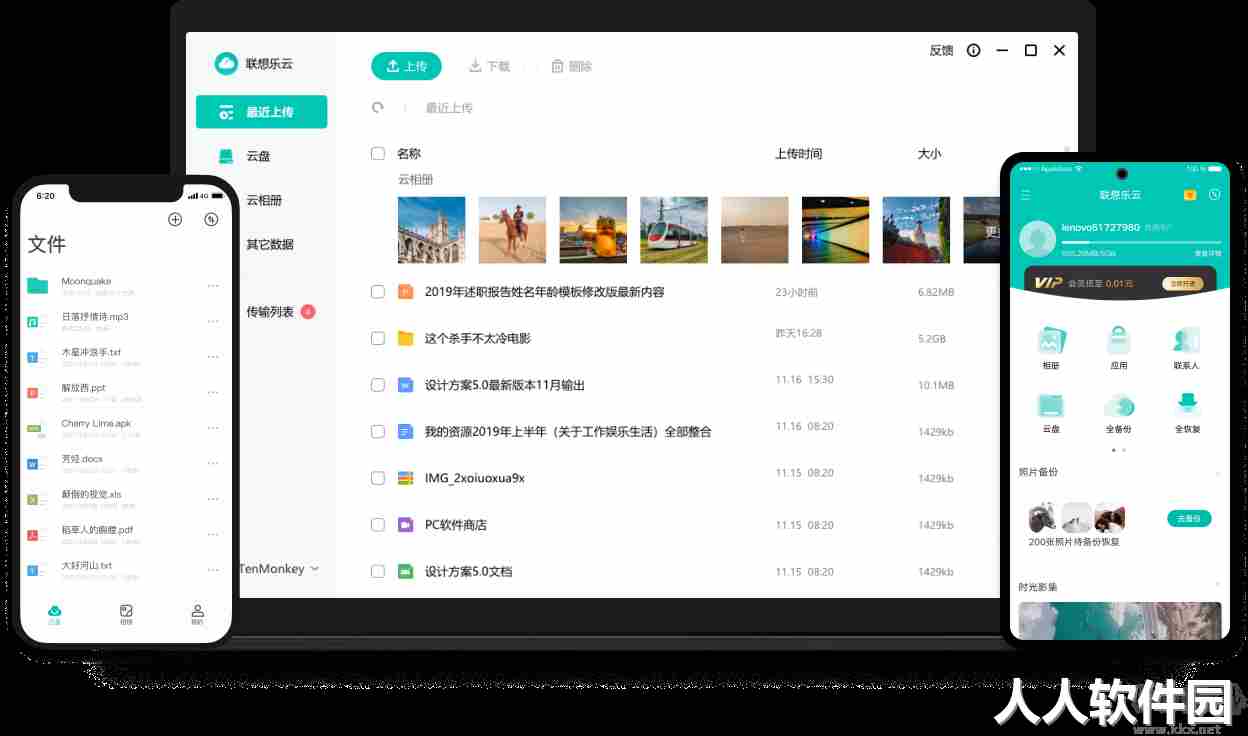Open more options for 芳烃.docx
1248x736 pixels.
click(213, 463)
